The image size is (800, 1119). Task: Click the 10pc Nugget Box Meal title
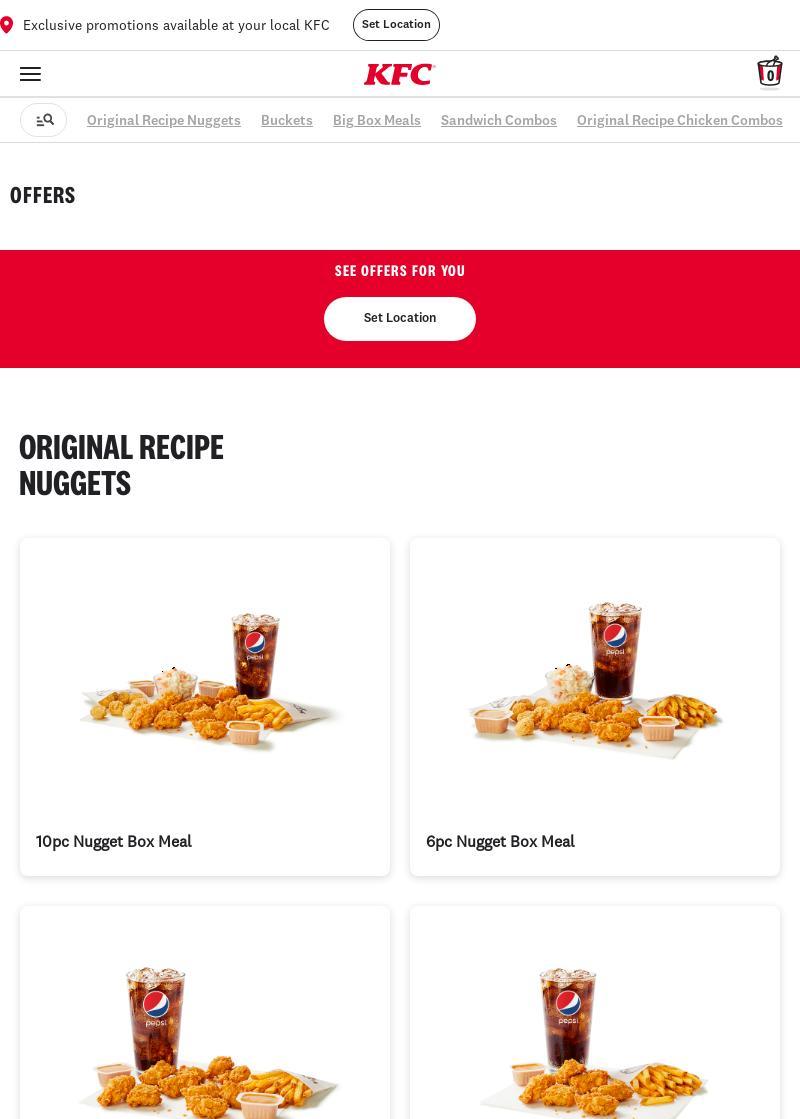[114, 841]
